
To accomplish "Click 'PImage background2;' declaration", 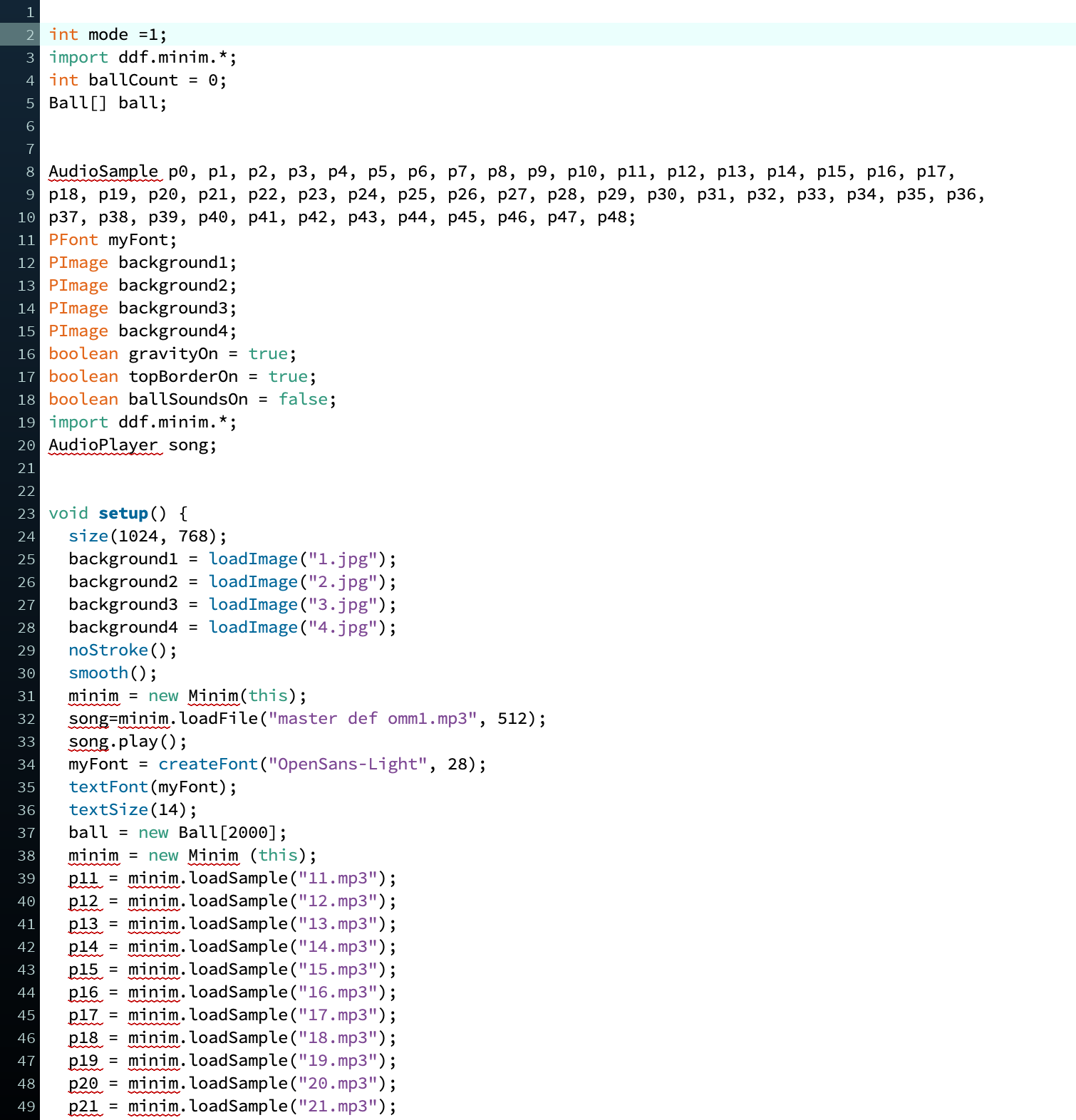I will 143,285.
